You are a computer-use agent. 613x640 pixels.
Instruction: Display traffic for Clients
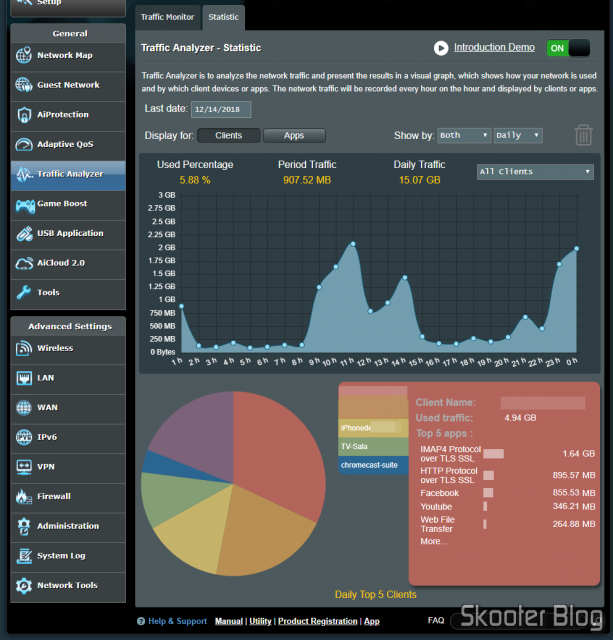229,136
